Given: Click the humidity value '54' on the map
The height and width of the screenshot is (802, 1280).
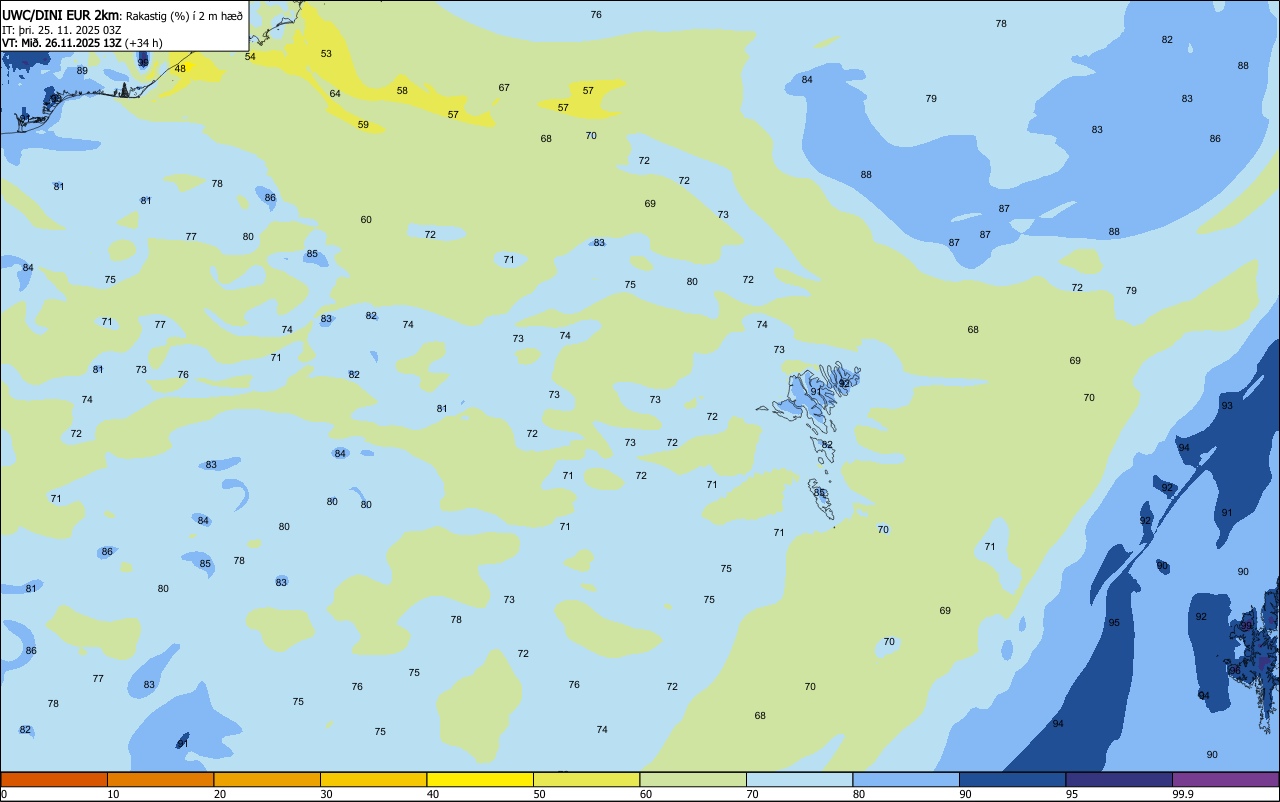Looking at the screenshot, I should tap(250, 57).
